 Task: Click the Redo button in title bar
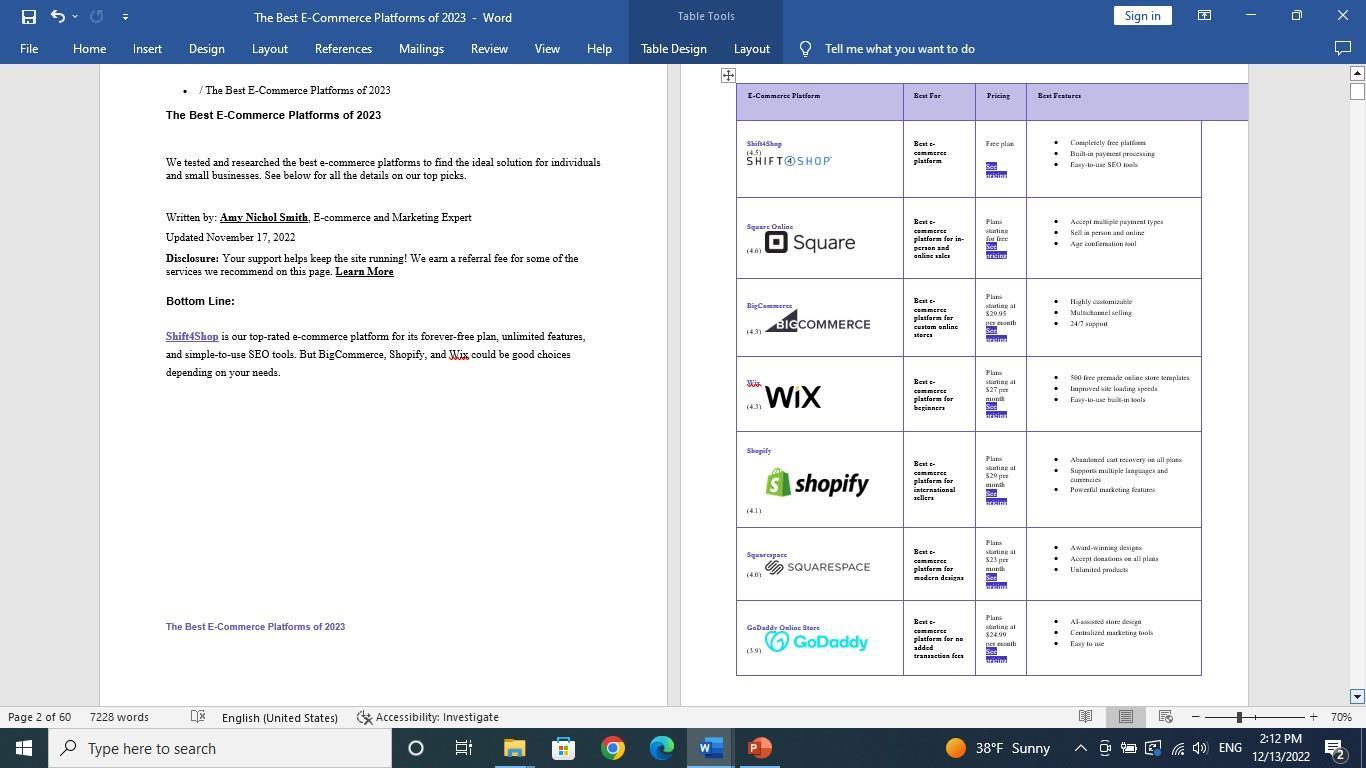point(97,16)
